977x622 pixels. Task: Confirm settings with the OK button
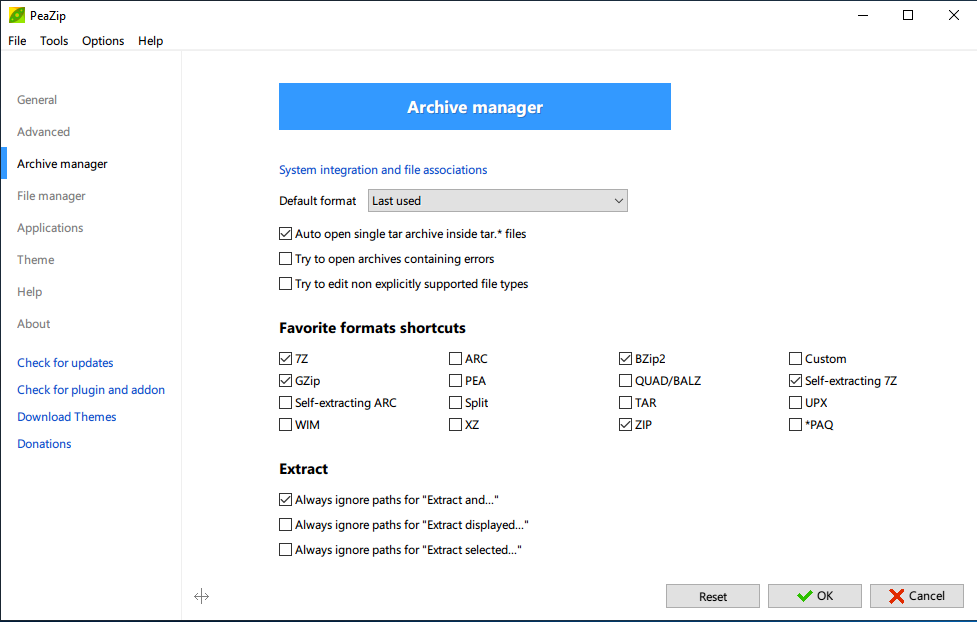pos(815,596)
